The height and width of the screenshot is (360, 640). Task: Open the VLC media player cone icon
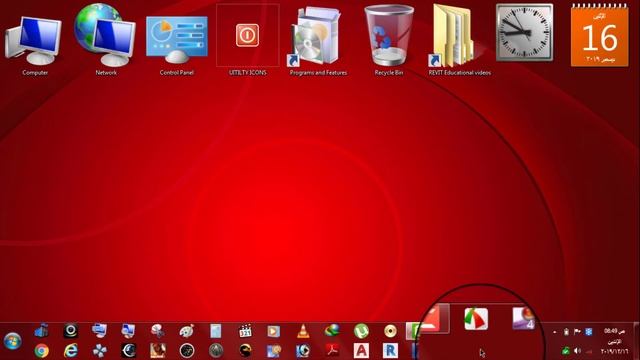click(x=303, y=331)
